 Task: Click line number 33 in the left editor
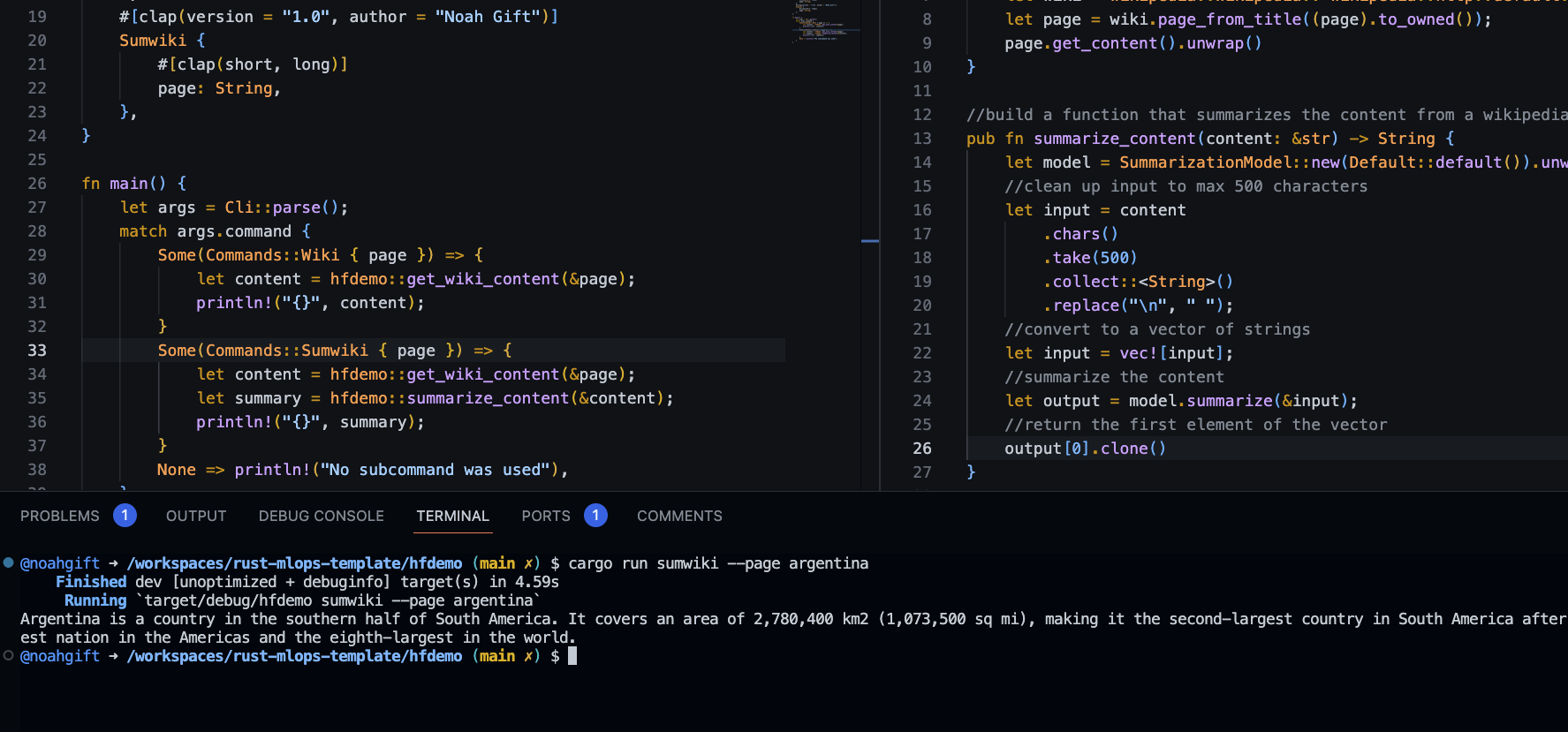37,350
